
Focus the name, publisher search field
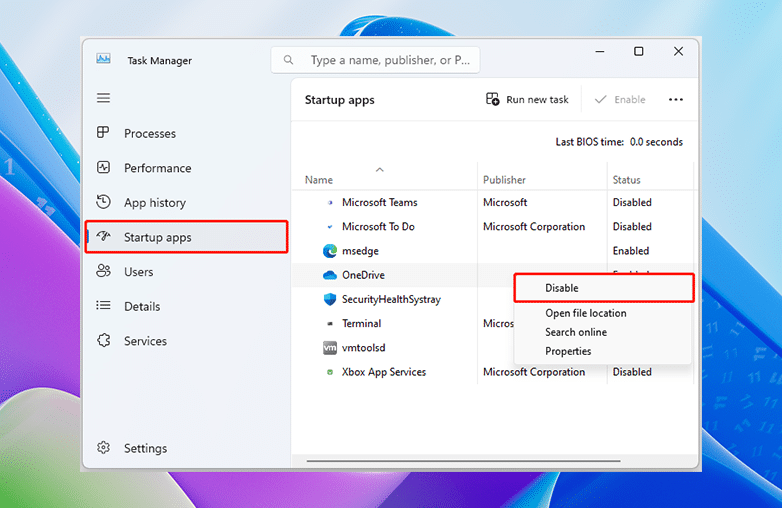[x=376, y=60]
